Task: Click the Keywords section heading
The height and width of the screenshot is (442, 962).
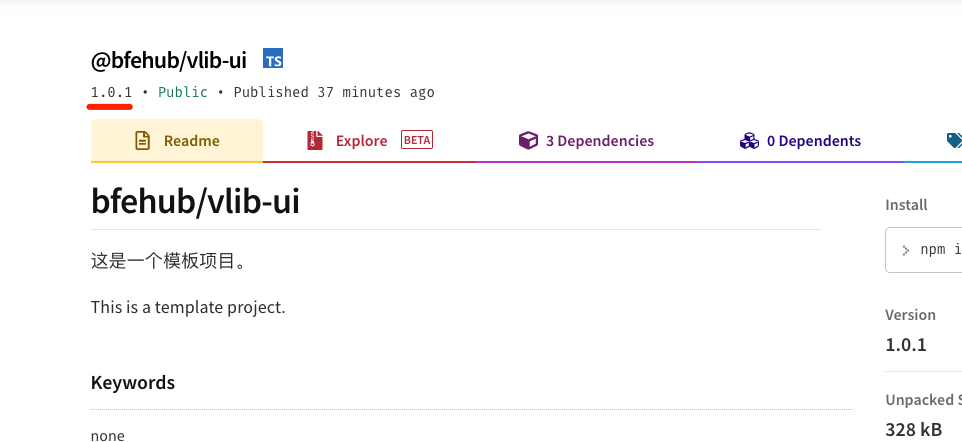Action: click(133, 382)
